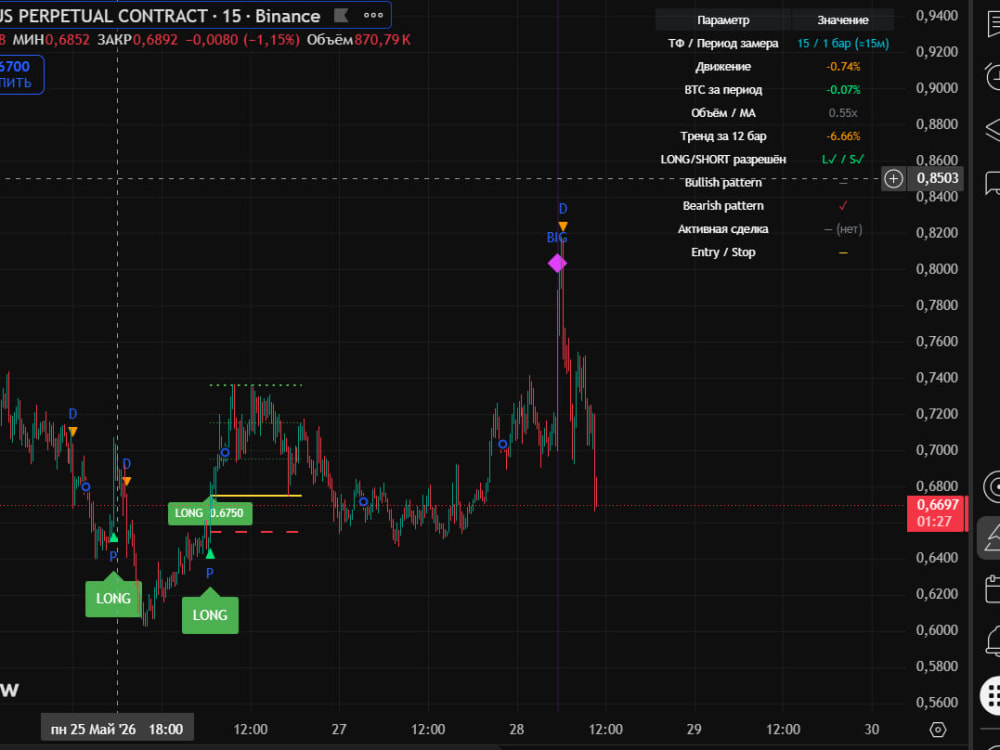Click the Движение -0.74% value

(x=842, y=66)
